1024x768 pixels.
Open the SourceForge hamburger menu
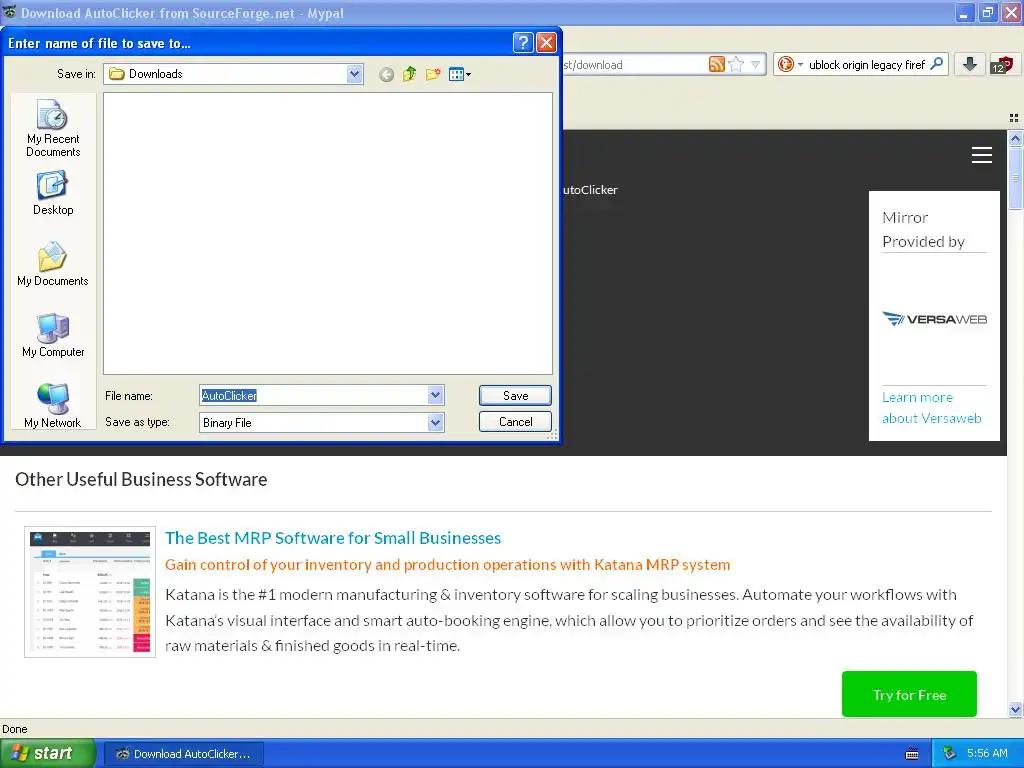coord(982,155)
